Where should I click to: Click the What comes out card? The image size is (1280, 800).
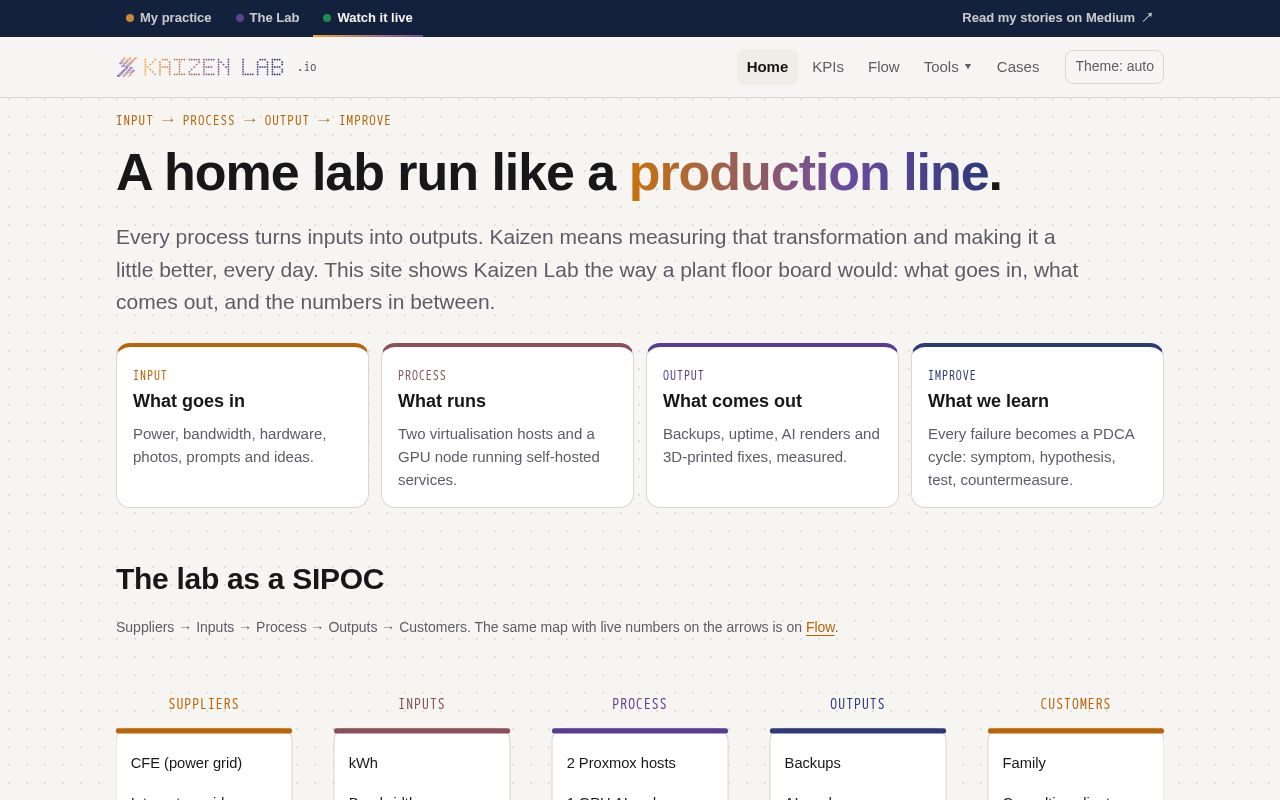[772, 426]
